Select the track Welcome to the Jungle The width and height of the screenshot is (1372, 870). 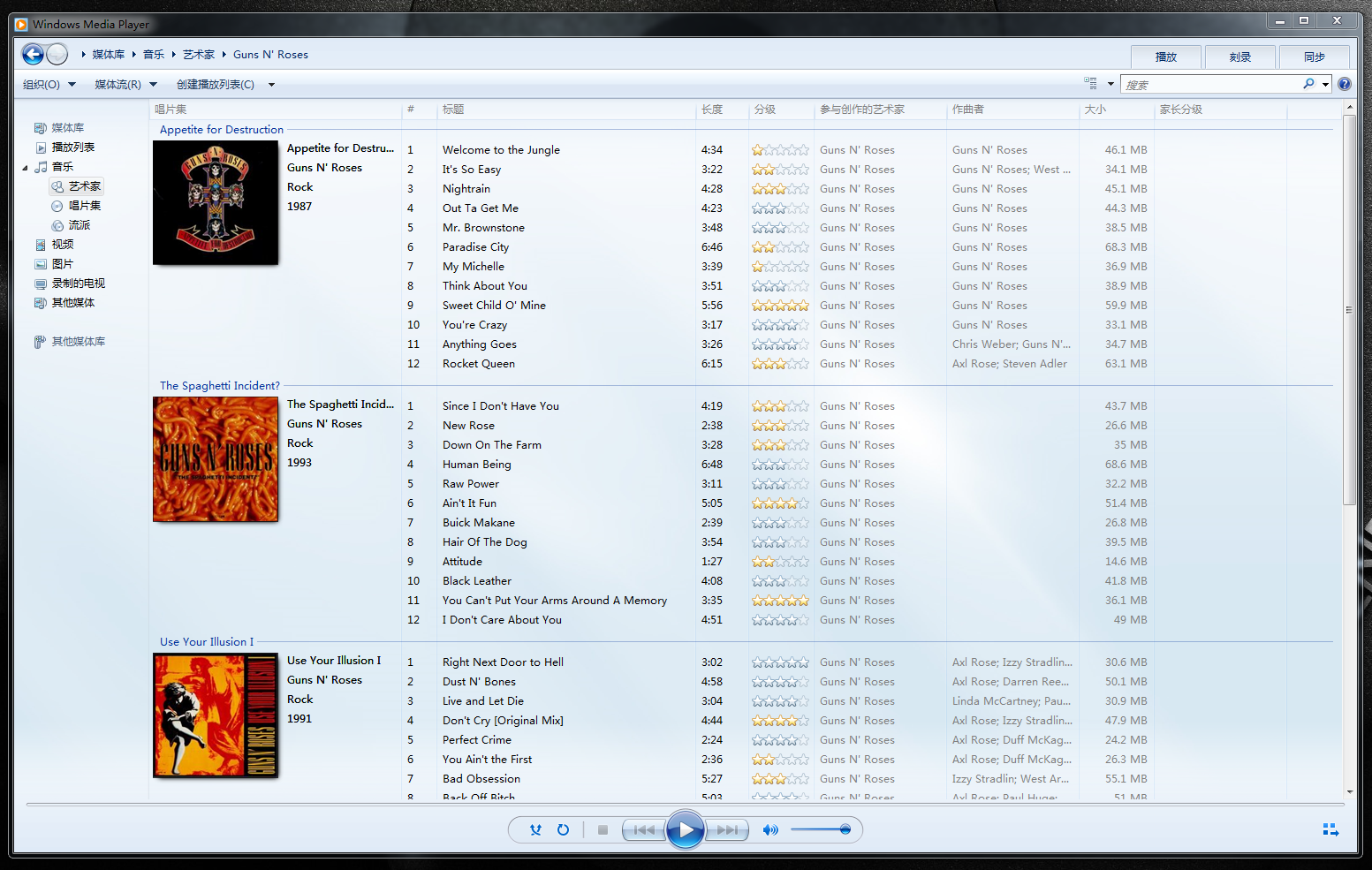pyautogui.click(x=501, y=150)
